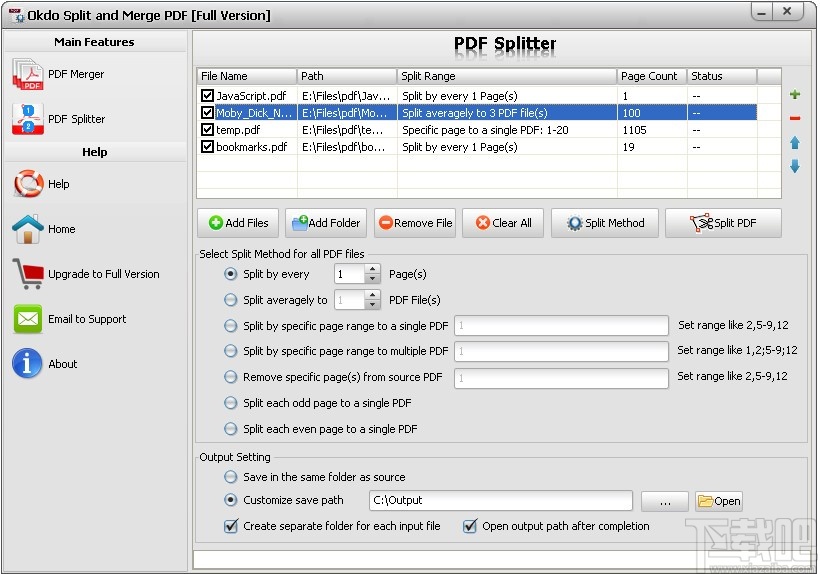Browse for save path with ellipsis button

pos(665,501)
